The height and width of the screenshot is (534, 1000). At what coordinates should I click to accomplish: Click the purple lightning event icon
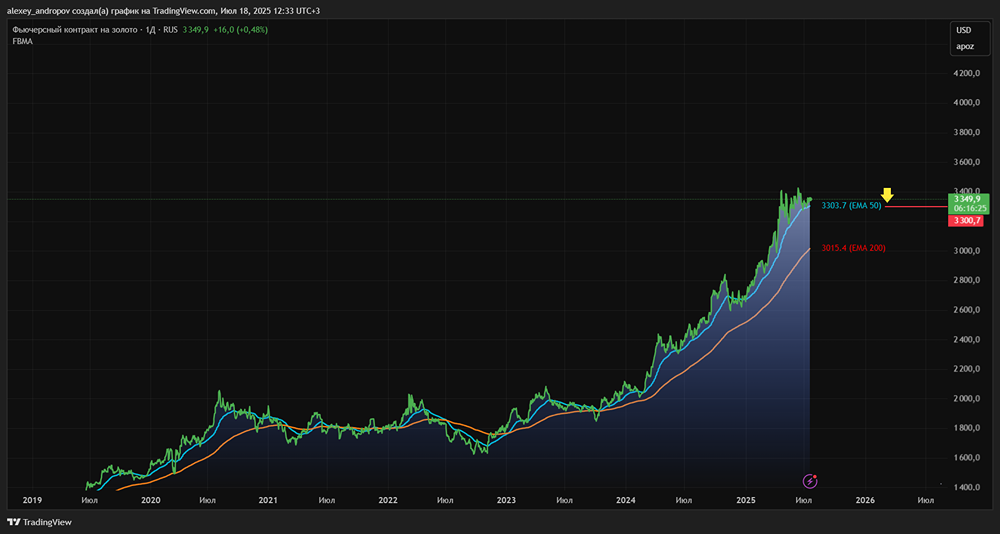(x=810, y=480)
